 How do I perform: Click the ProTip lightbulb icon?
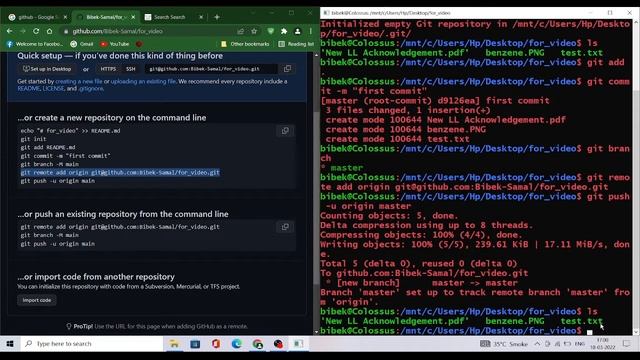click(69, 326)
